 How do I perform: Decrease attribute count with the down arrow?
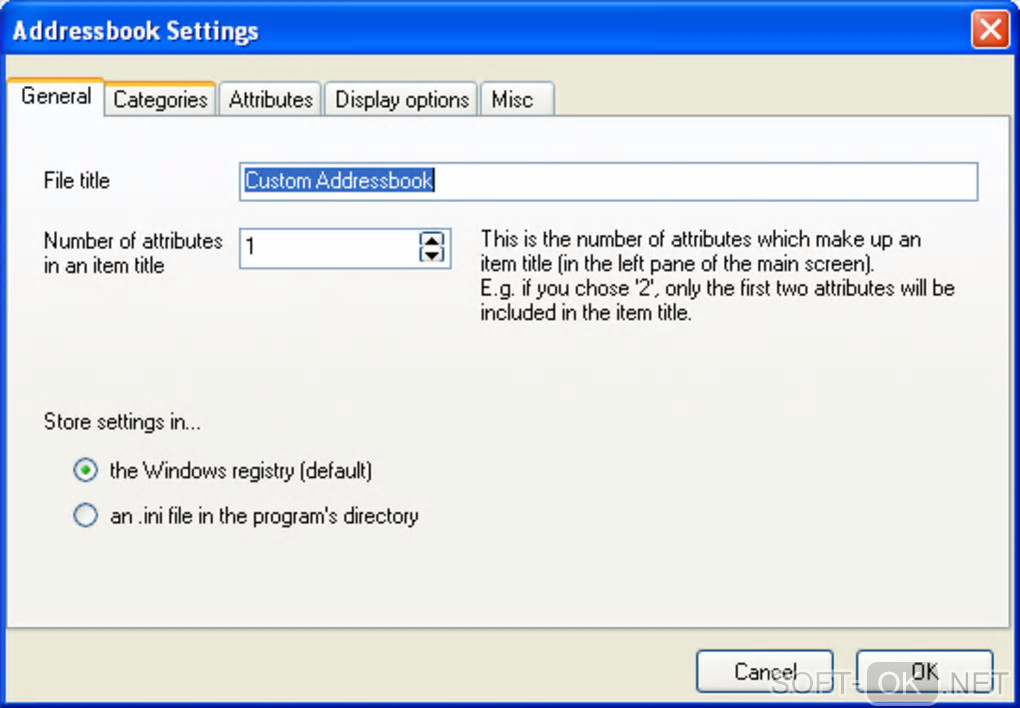pos(431,255)
